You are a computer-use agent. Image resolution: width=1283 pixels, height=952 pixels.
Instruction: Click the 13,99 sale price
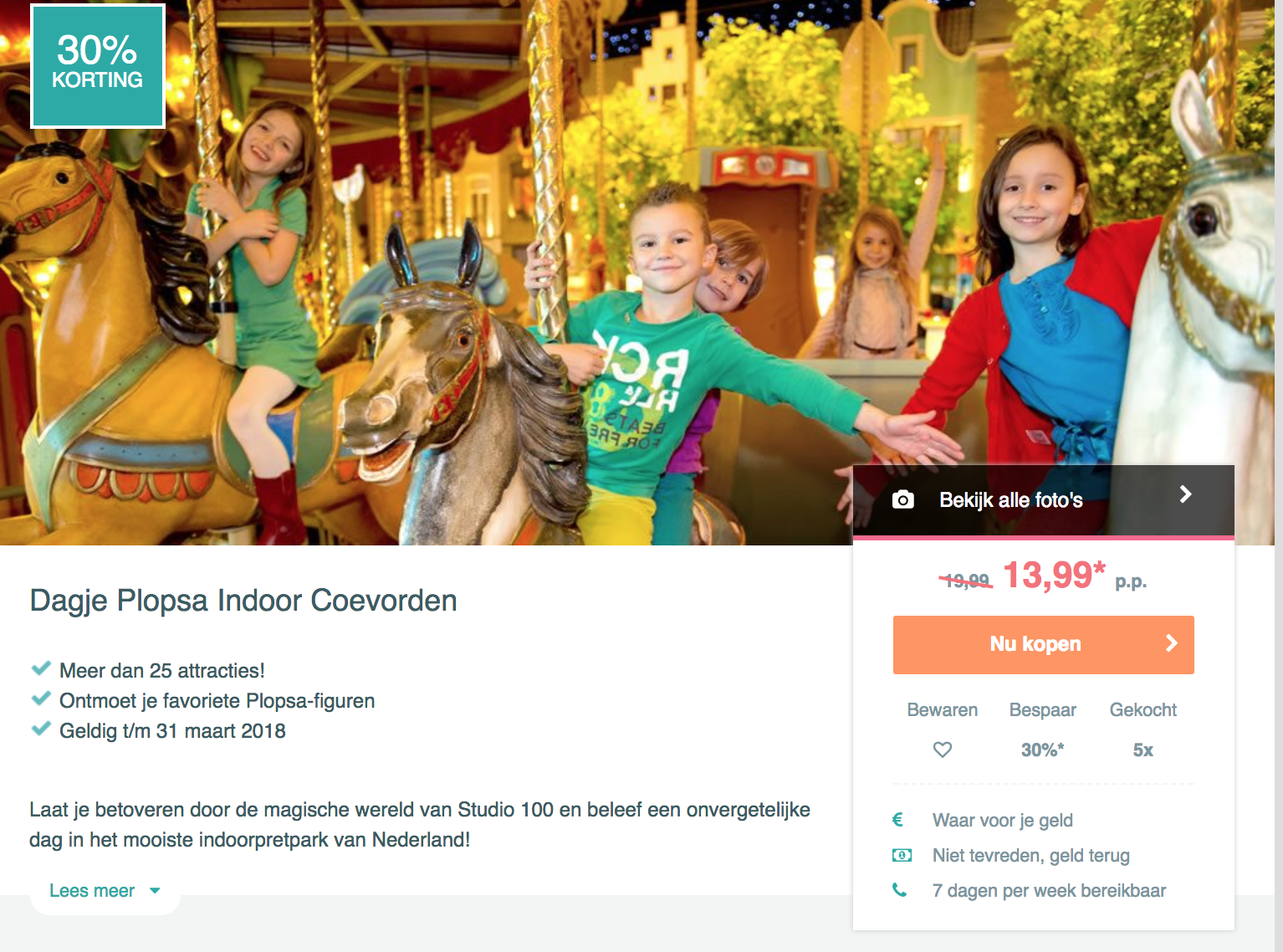click(1054, 575)
